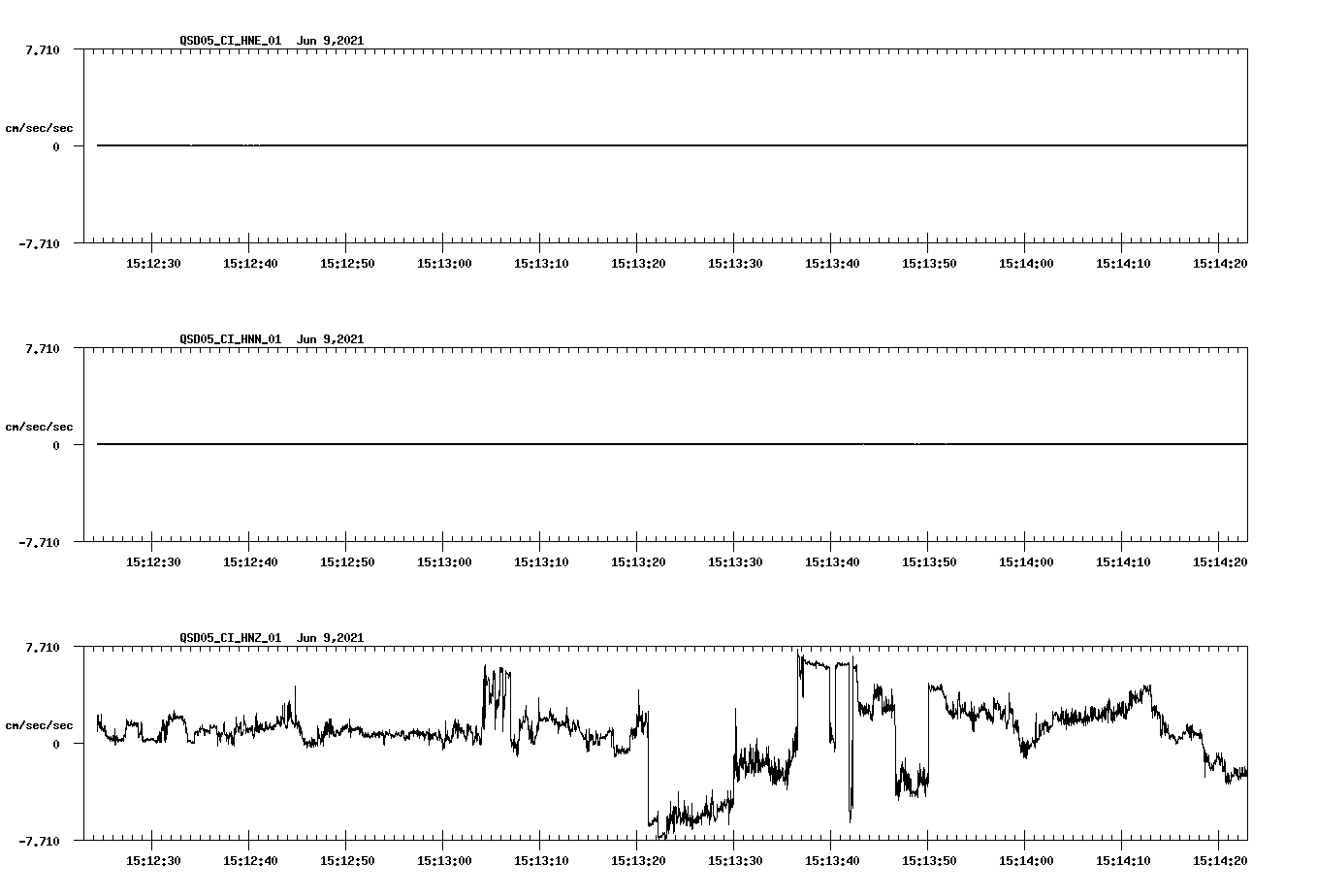The image size is (1317, 896).
Task: Pick 15:14:00 time label under HNN plot
Action: point(1026,562)
